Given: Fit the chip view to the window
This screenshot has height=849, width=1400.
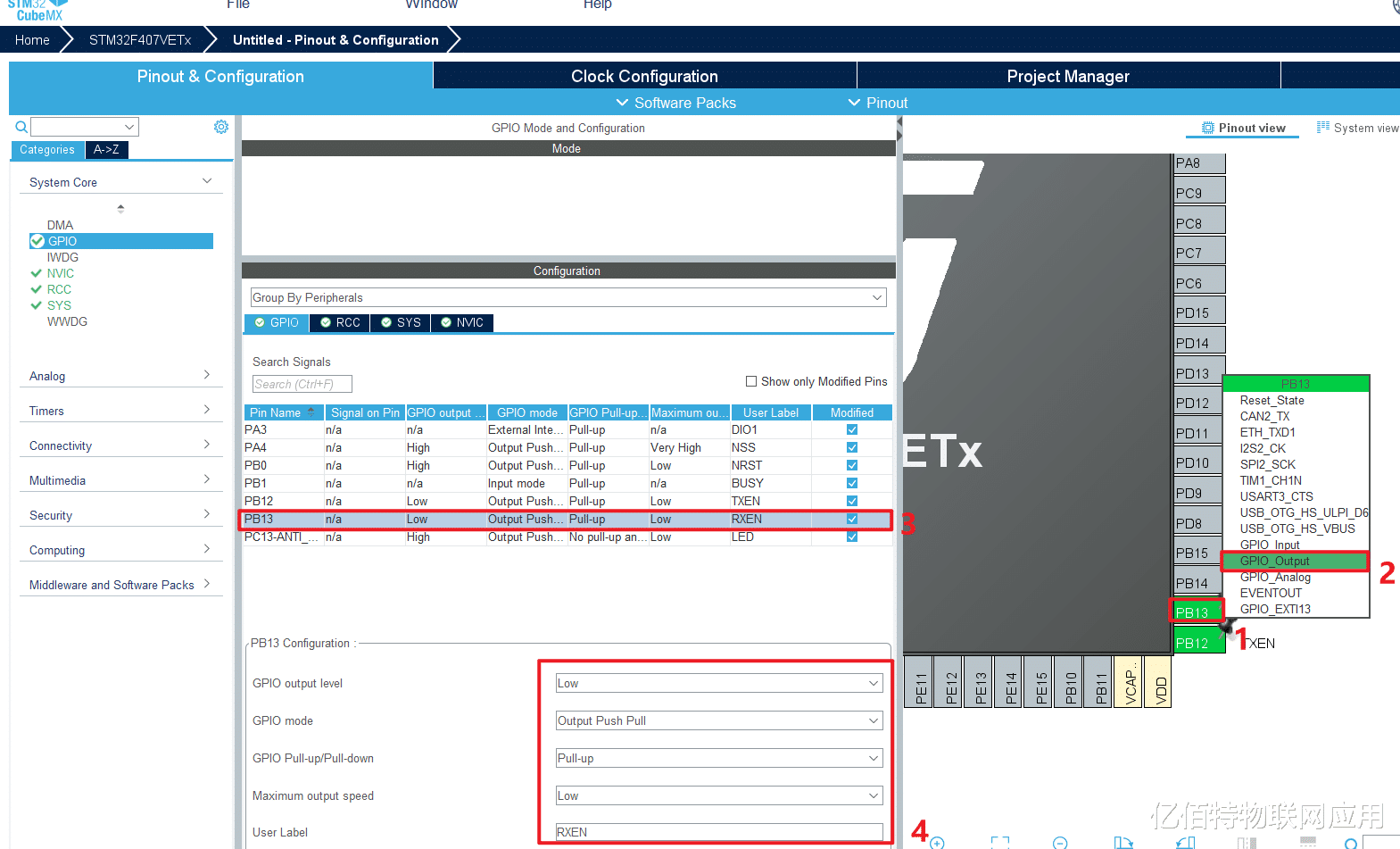Looking at the screenshot, I should pyautogui.click(x=1000, y=843).
